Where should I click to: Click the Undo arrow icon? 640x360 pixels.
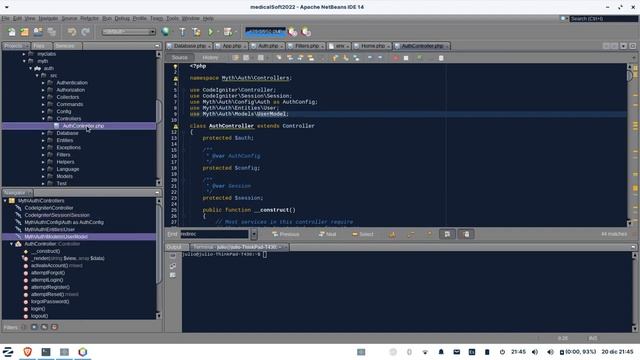pyautogui.click(x=72, y=32)
